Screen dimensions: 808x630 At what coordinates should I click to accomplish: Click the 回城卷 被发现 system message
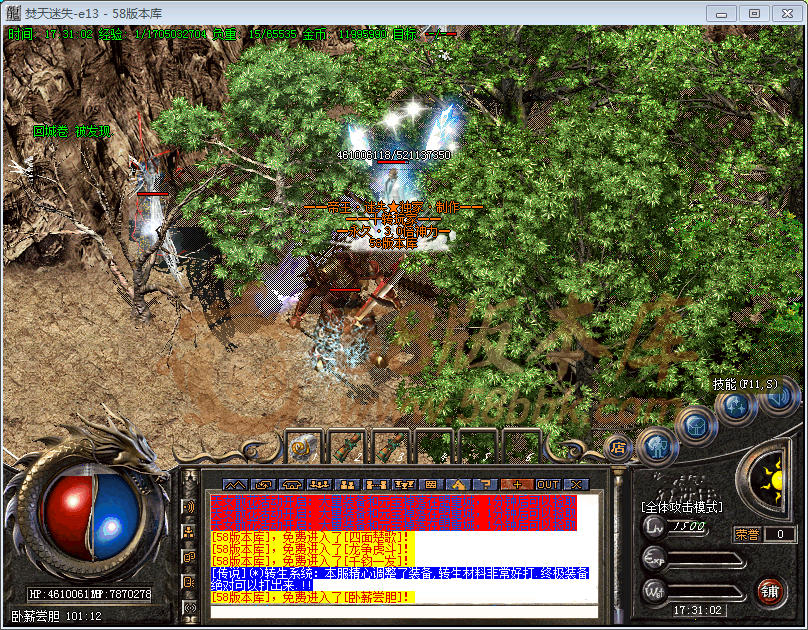tap(72, 132)
